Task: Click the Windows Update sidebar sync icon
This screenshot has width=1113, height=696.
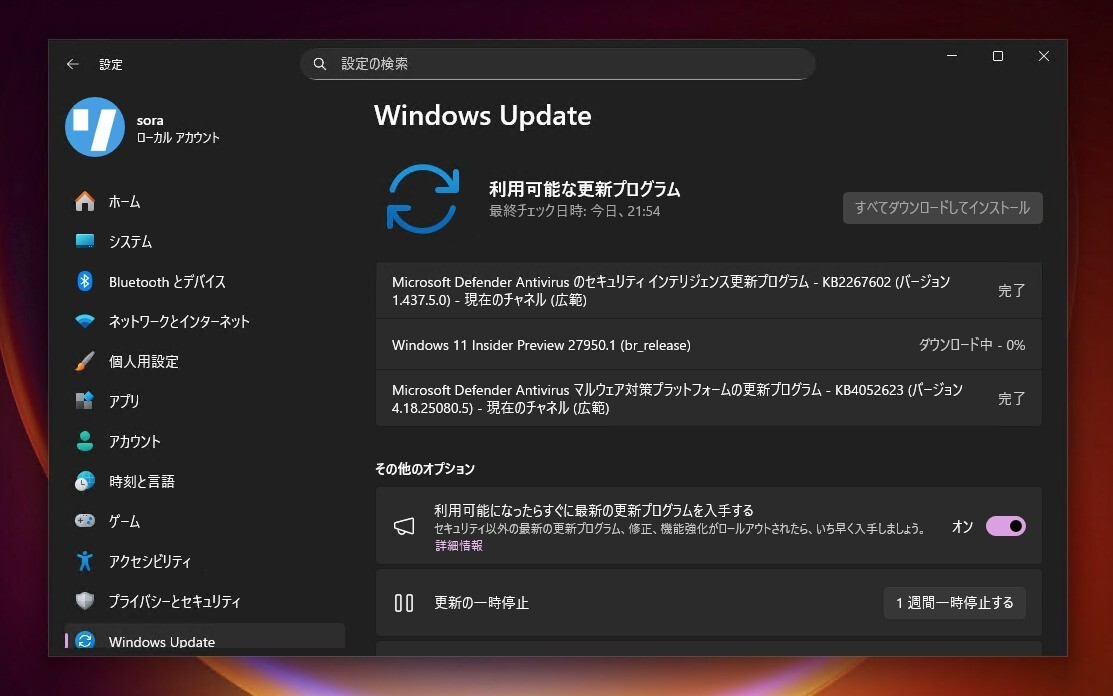Action: click(x=85, y=641)
